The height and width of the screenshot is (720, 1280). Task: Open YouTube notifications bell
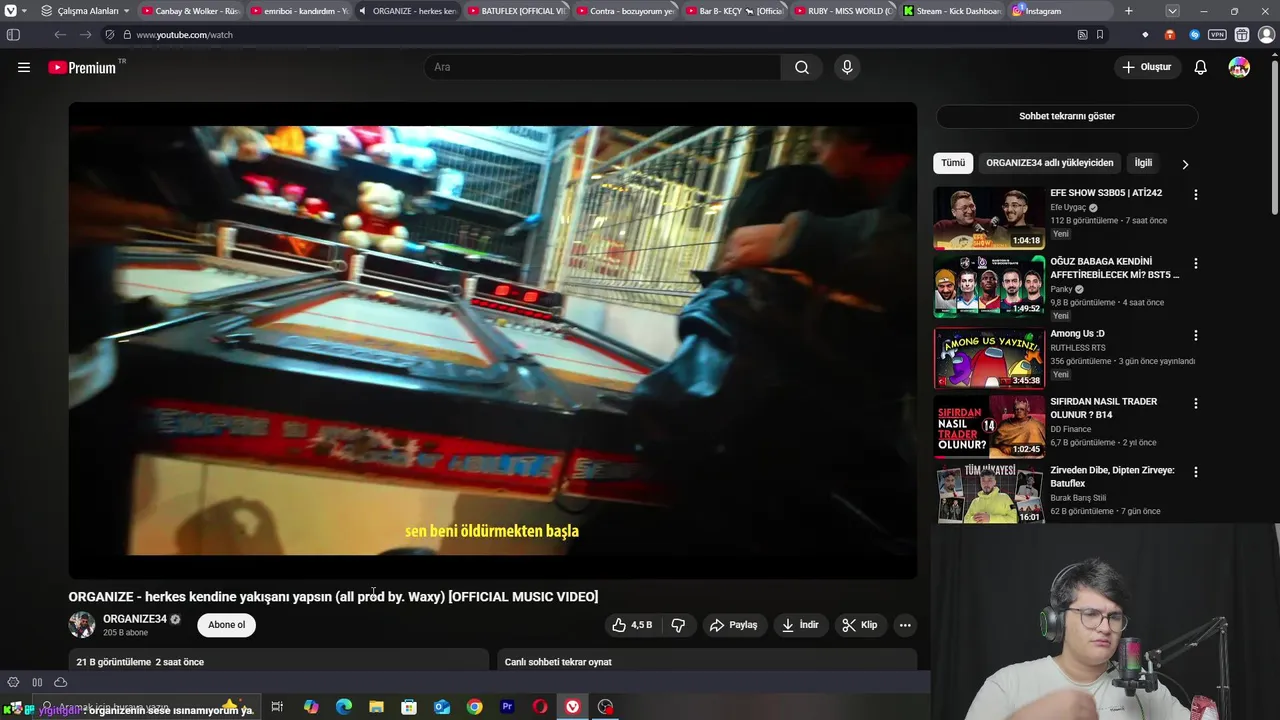pyautogui.click(x=1201, y=67)
